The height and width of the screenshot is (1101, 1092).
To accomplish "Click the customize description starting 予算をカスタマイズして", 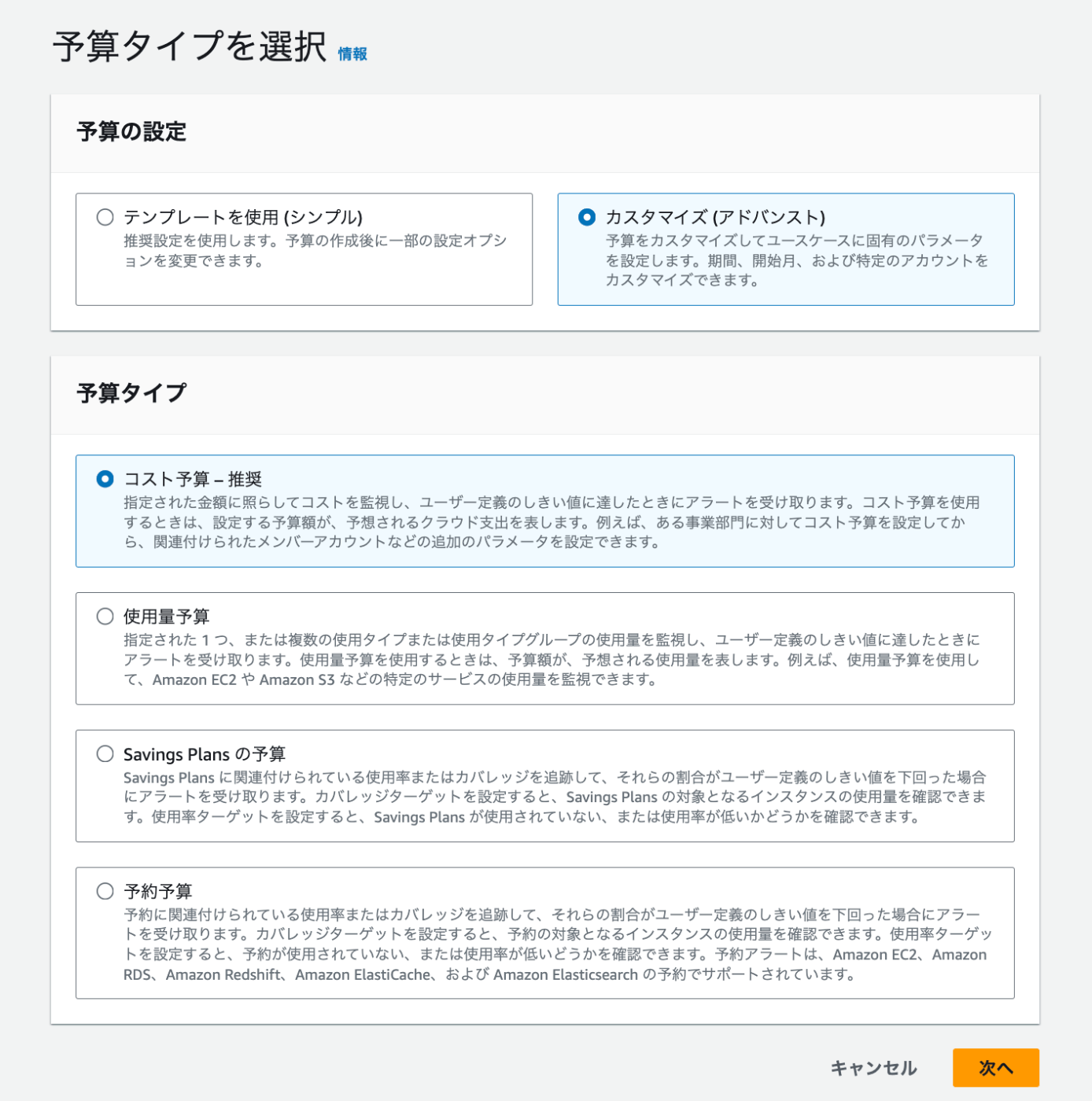I will pyautogui.click(x=797, y=260).
